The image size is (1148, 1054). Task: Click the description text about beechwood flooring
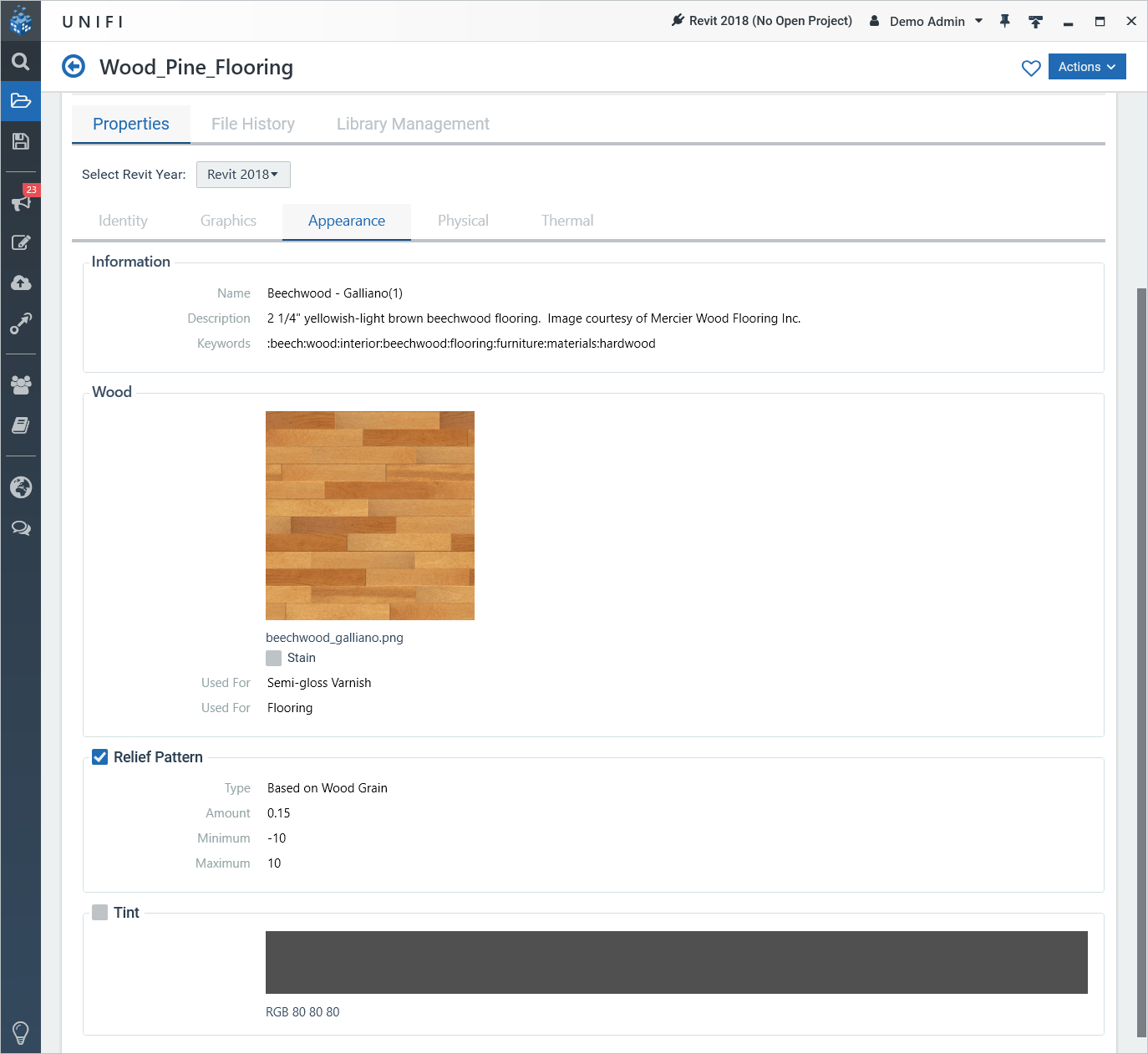(x=534, y=318)
